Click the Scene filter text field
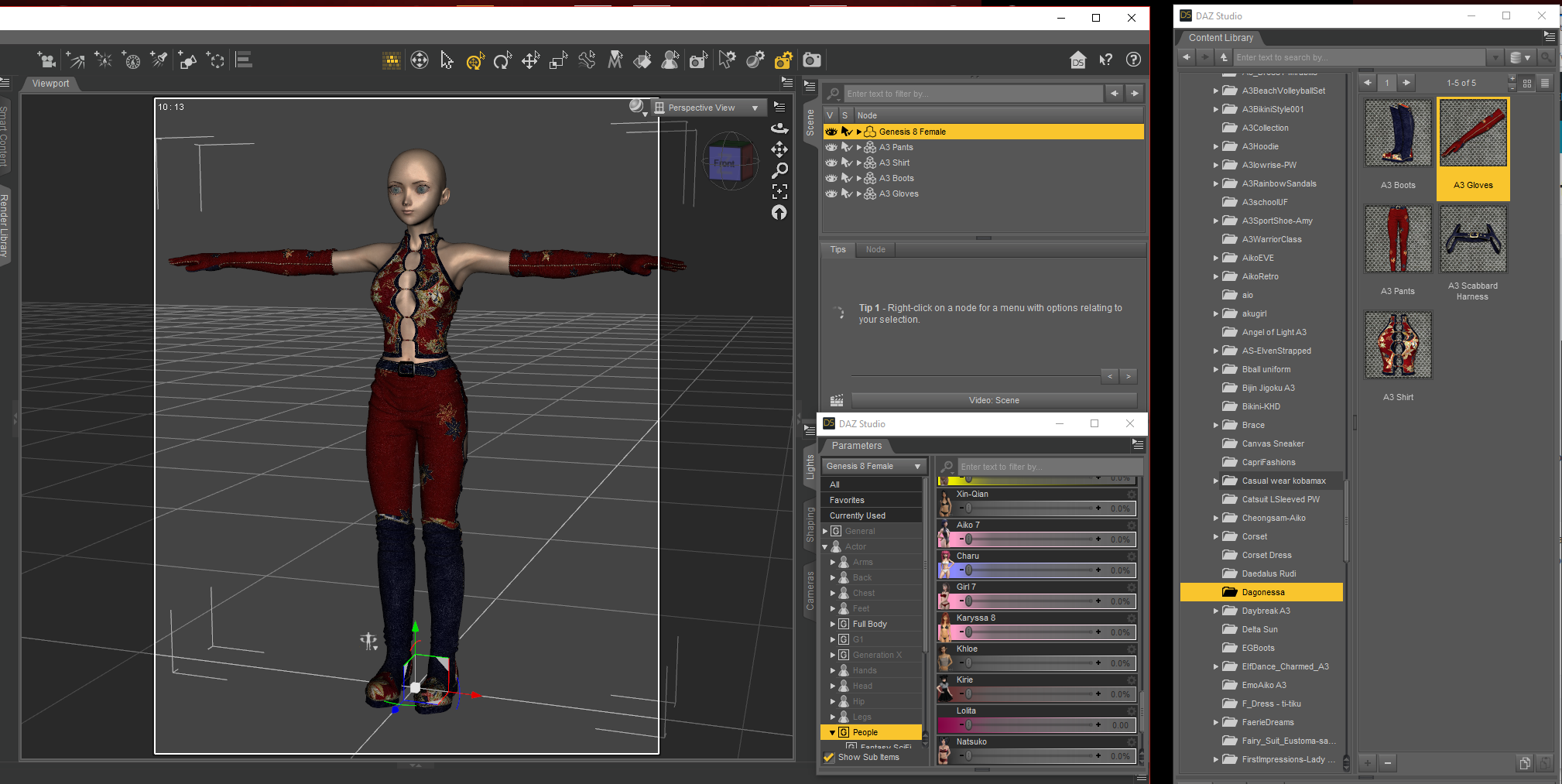Viewport: 1562px width, 784px height. pos(974,94)
